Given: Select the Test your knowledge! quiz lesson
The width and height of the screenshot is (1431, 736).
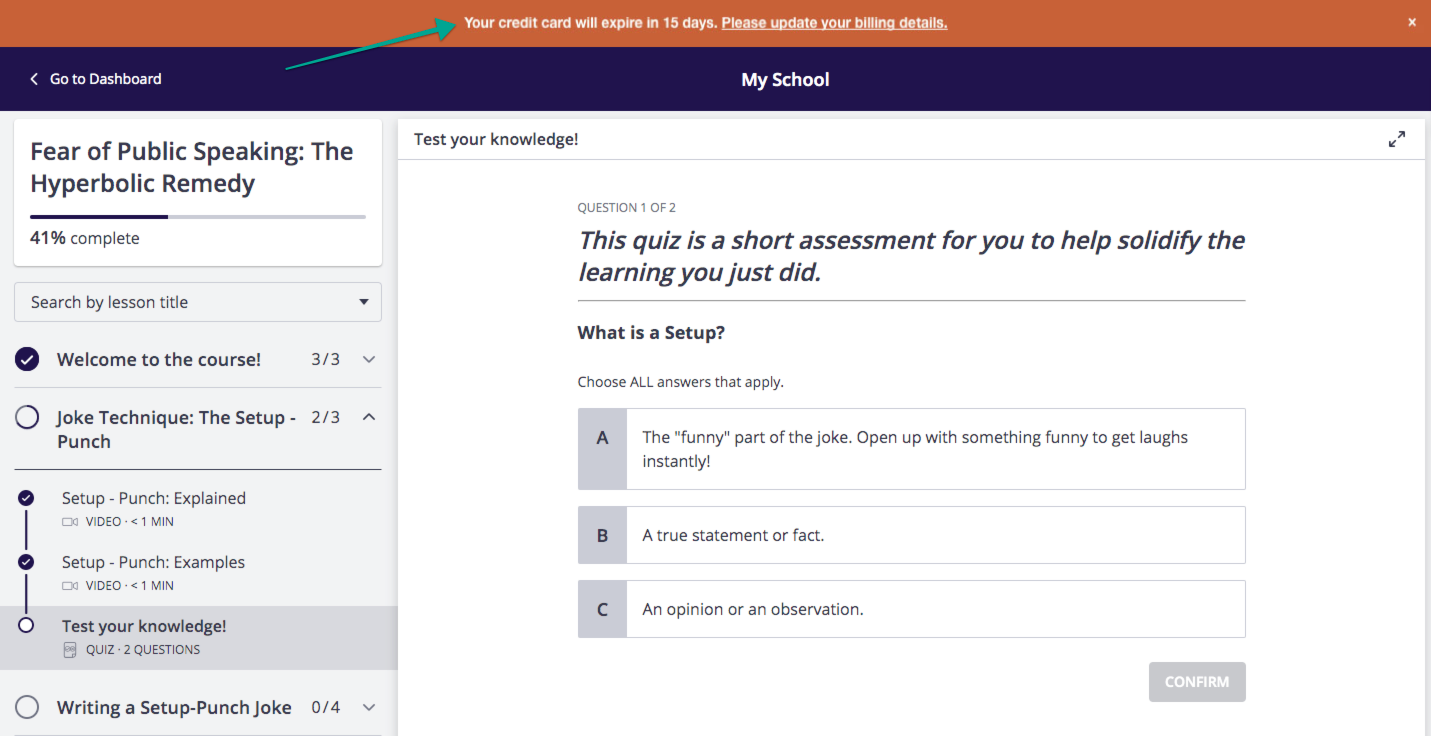Looking at the screenshot, I should tap(198, 637).
